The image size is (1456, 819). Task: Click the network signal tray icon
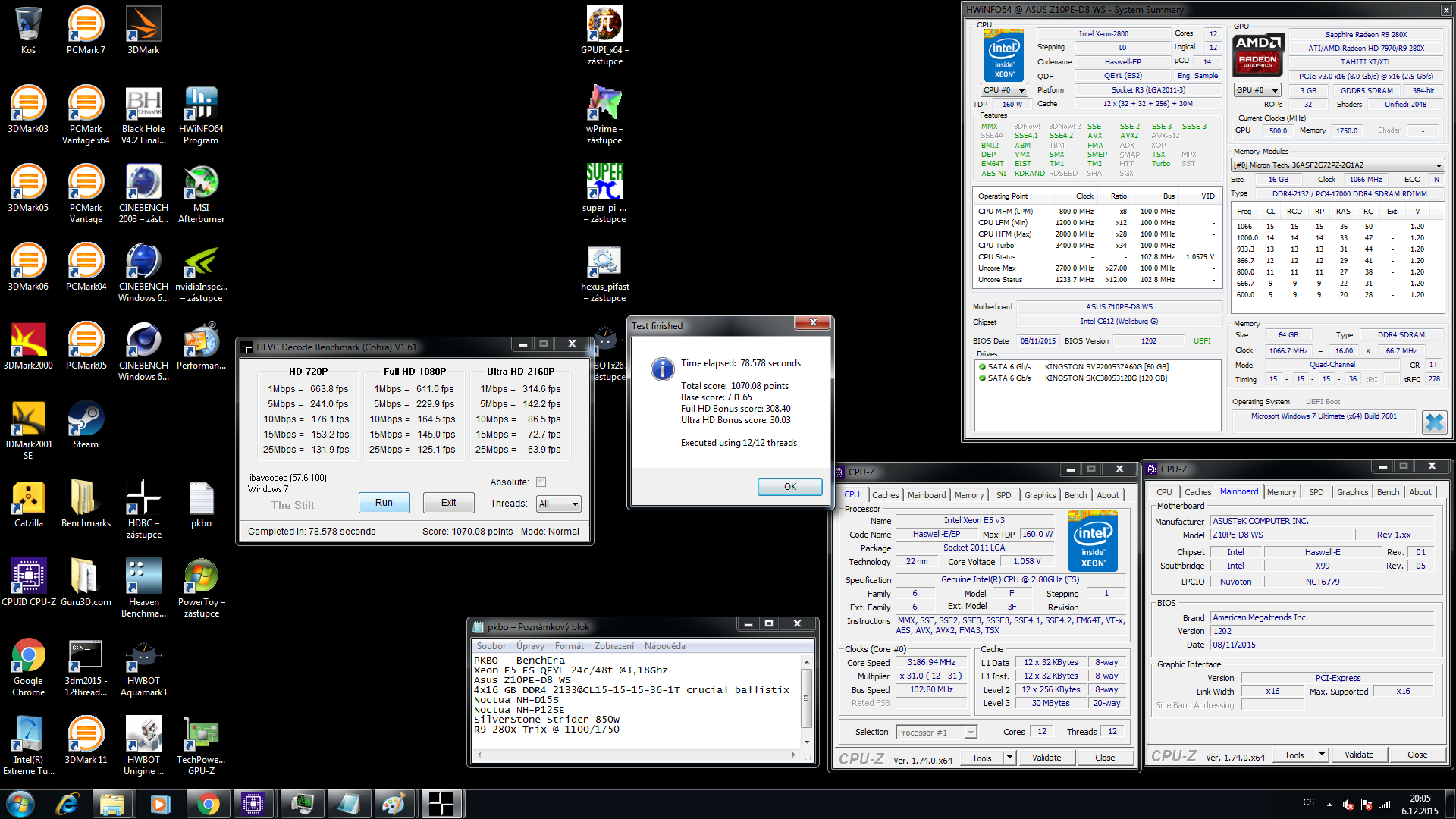tap(1385, 805)
